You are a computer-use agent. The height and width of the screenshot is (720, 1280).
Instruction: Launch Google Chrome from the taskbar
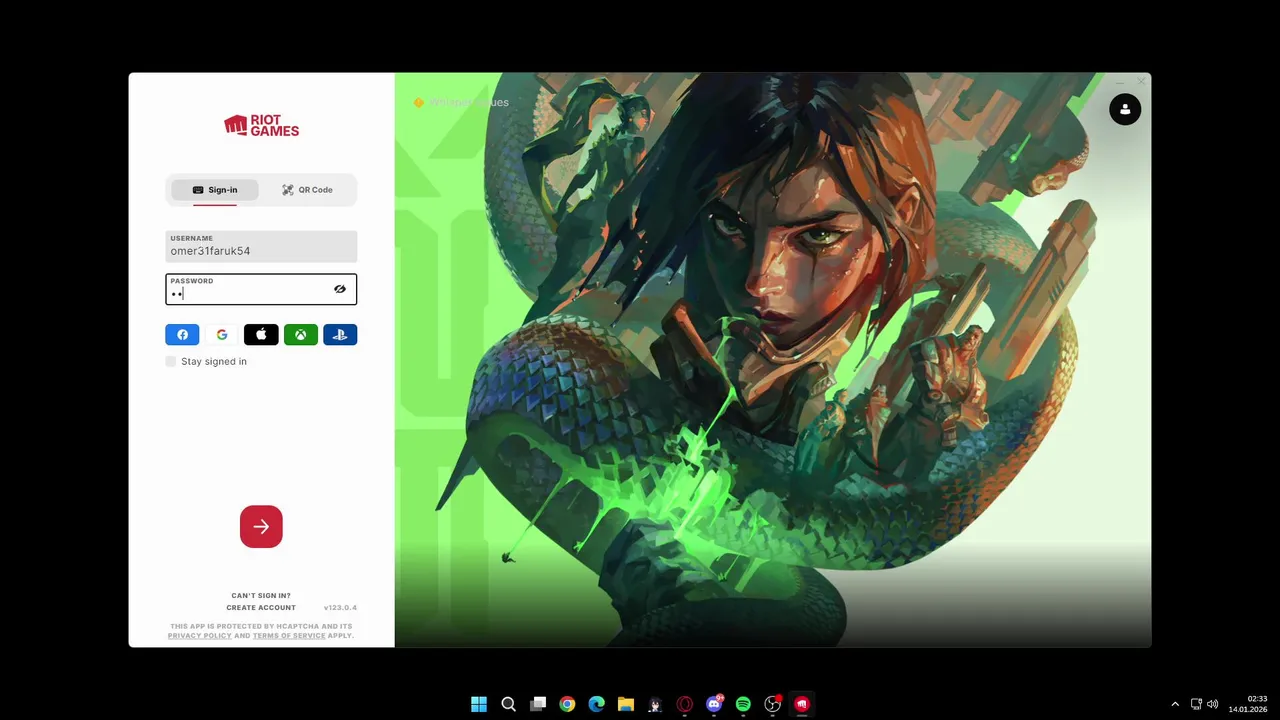point(567,704)
